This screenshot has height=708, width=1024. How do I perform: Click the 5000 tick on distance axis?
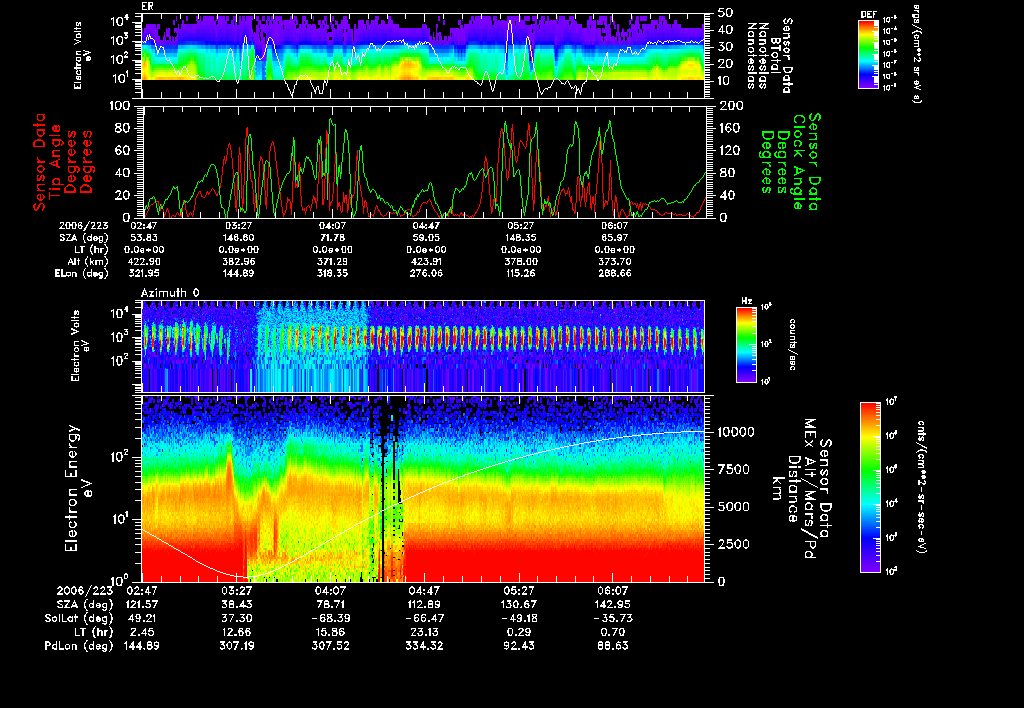point(733,506)
